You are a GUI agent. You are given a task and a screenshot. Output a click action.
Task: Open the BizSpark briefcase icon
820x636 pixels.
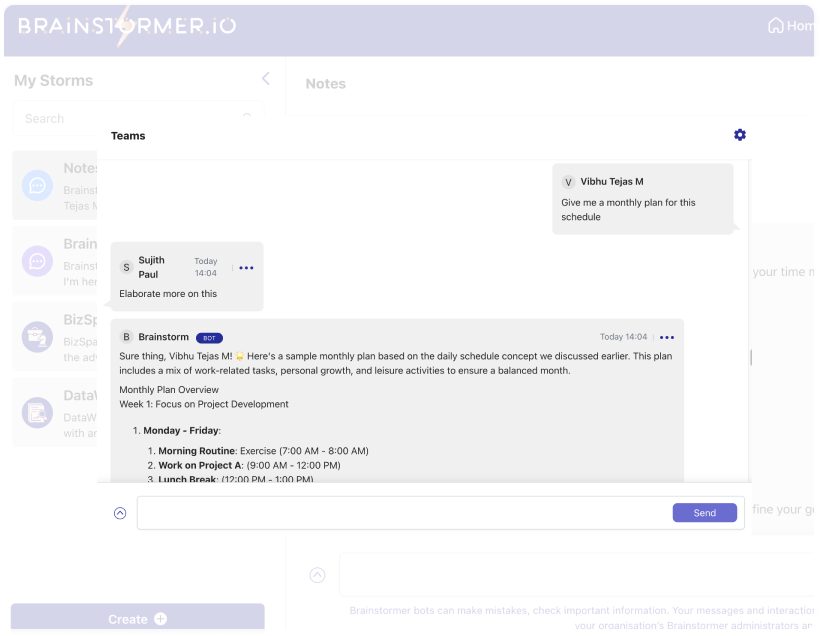tap(37, 337)
